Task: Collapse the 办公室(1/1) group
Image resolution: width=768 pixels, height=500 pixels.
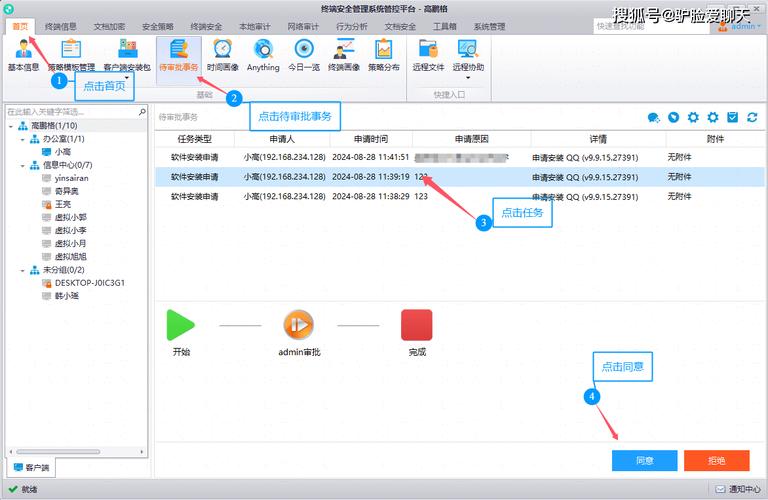Action: (x=23, y=140)
